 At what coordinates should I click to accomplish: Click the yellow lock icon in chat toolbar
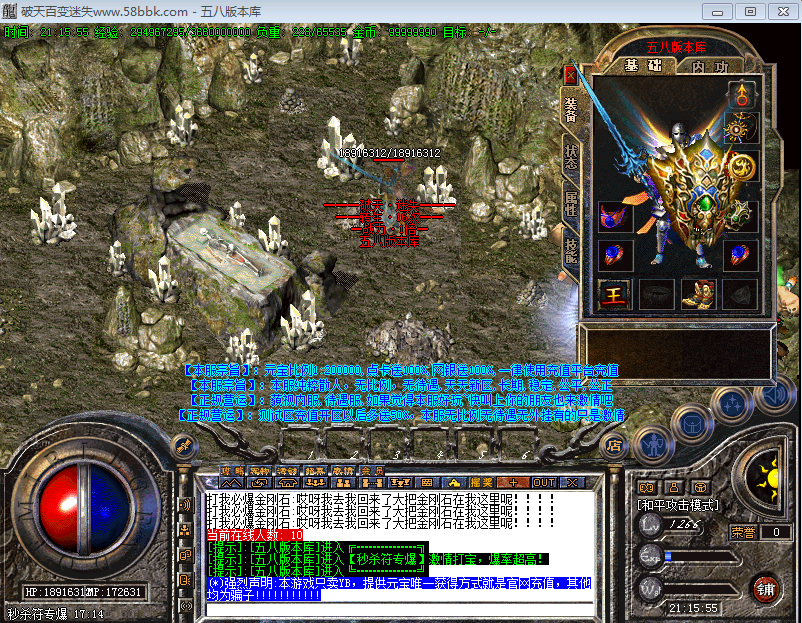click(x=454, y=483)
